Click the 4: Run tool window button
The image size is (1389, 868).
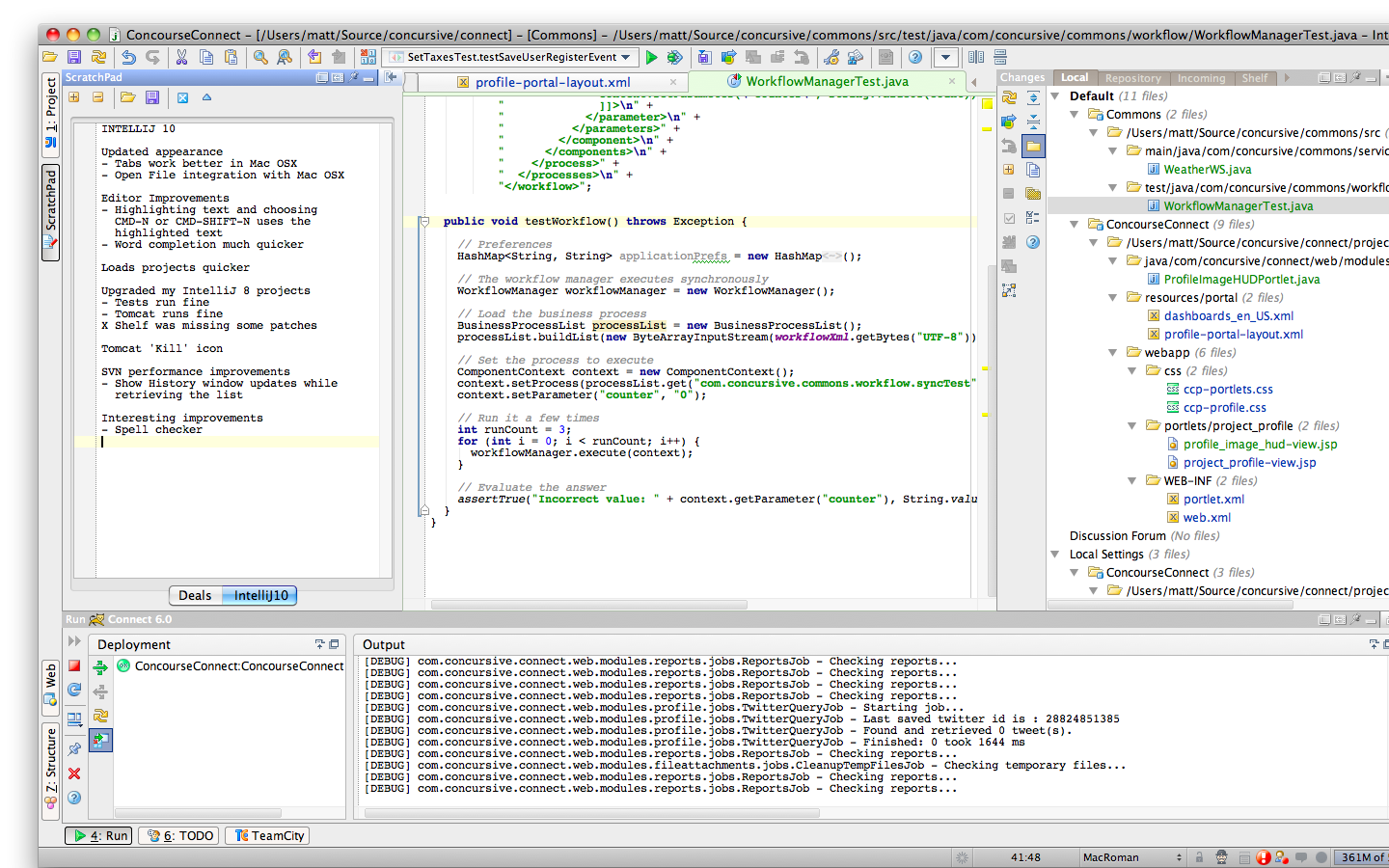[100, 836]
